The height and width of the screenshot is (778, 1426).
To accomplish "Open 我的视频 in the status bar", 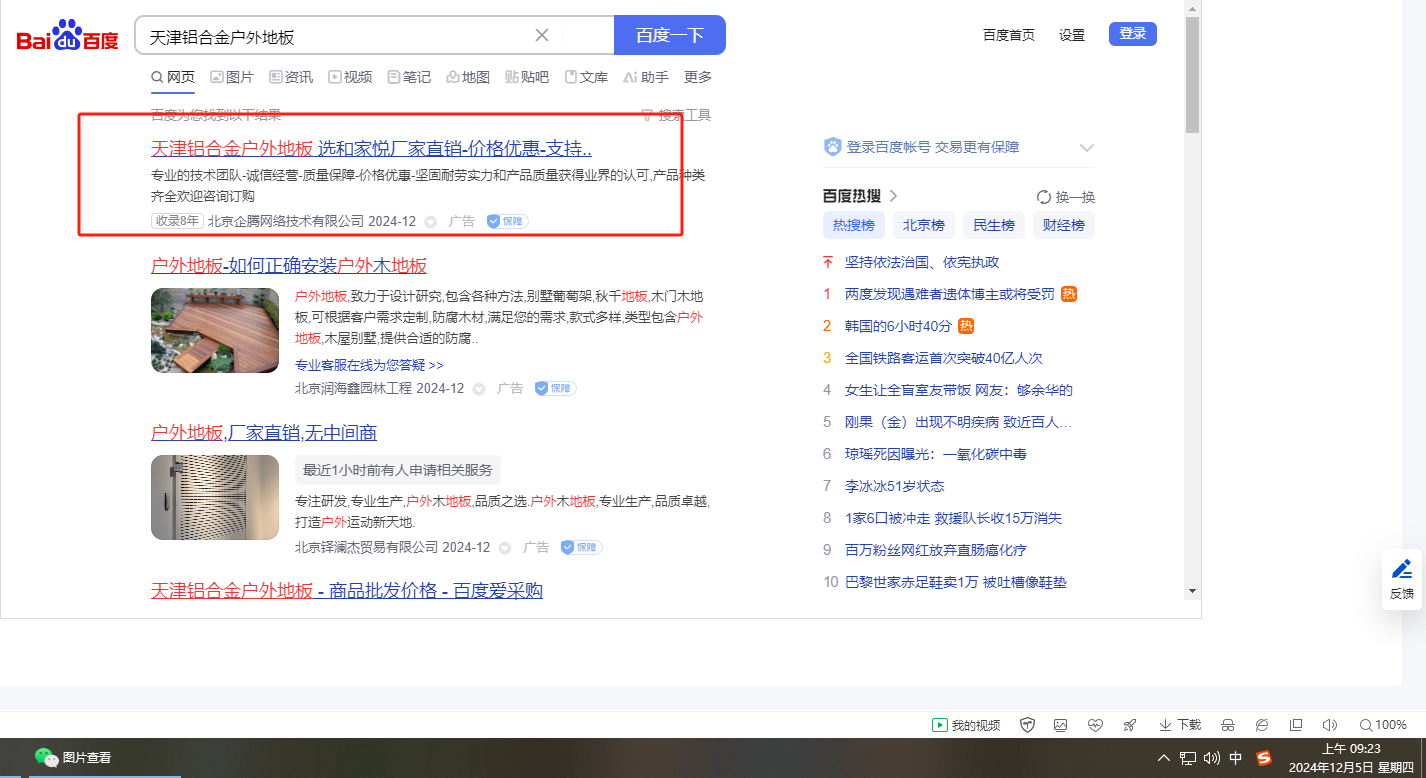I will 966,725.
